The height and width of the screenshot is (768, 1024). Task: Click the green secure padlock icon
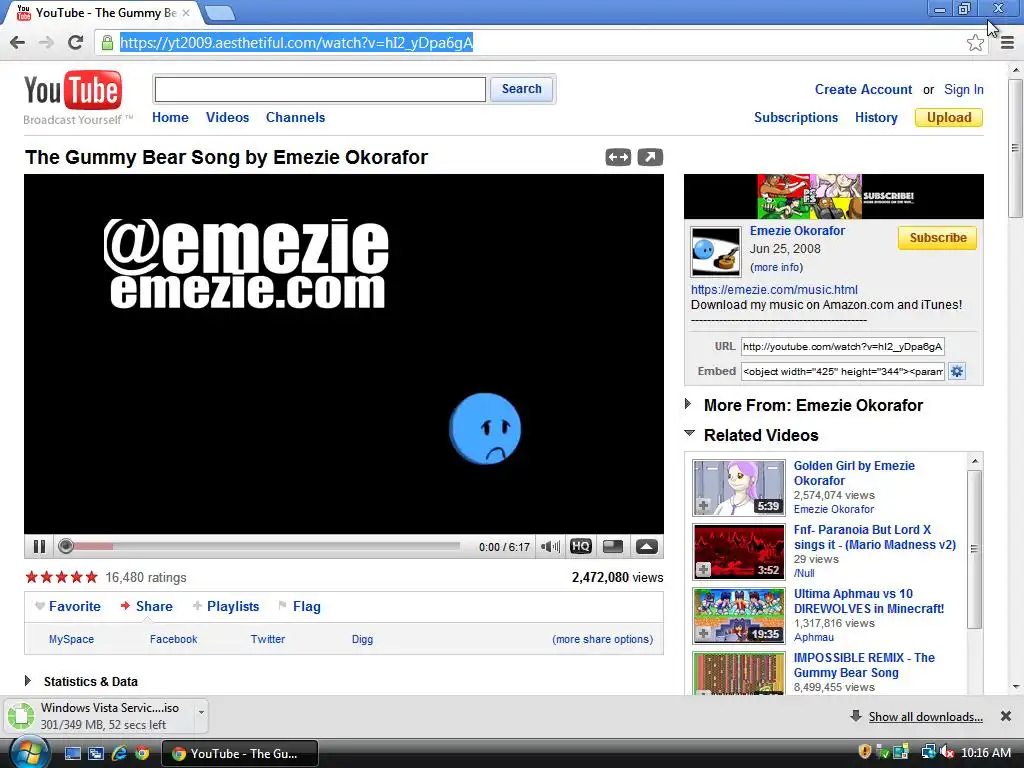click(x=107, y=43)
